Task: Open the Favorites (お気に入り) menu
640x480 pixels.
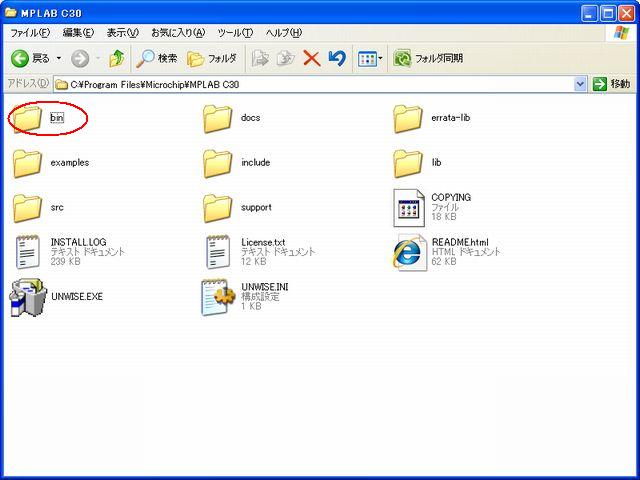Action: tap(178, 33)
